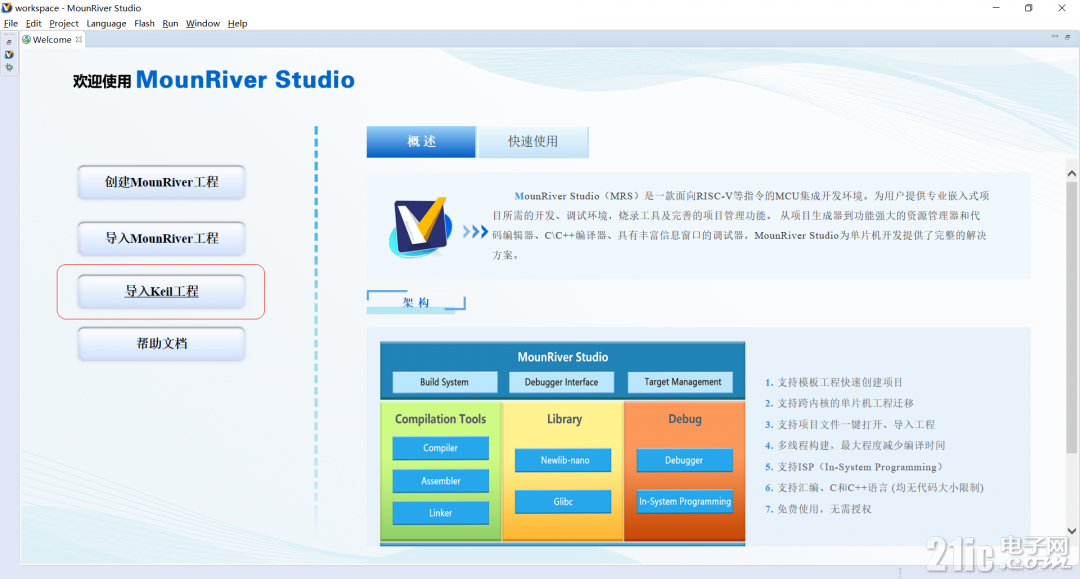Click the 导入MounRiver工程 button
Viewport: 1080px width, 579px height.
pos(161,238)
